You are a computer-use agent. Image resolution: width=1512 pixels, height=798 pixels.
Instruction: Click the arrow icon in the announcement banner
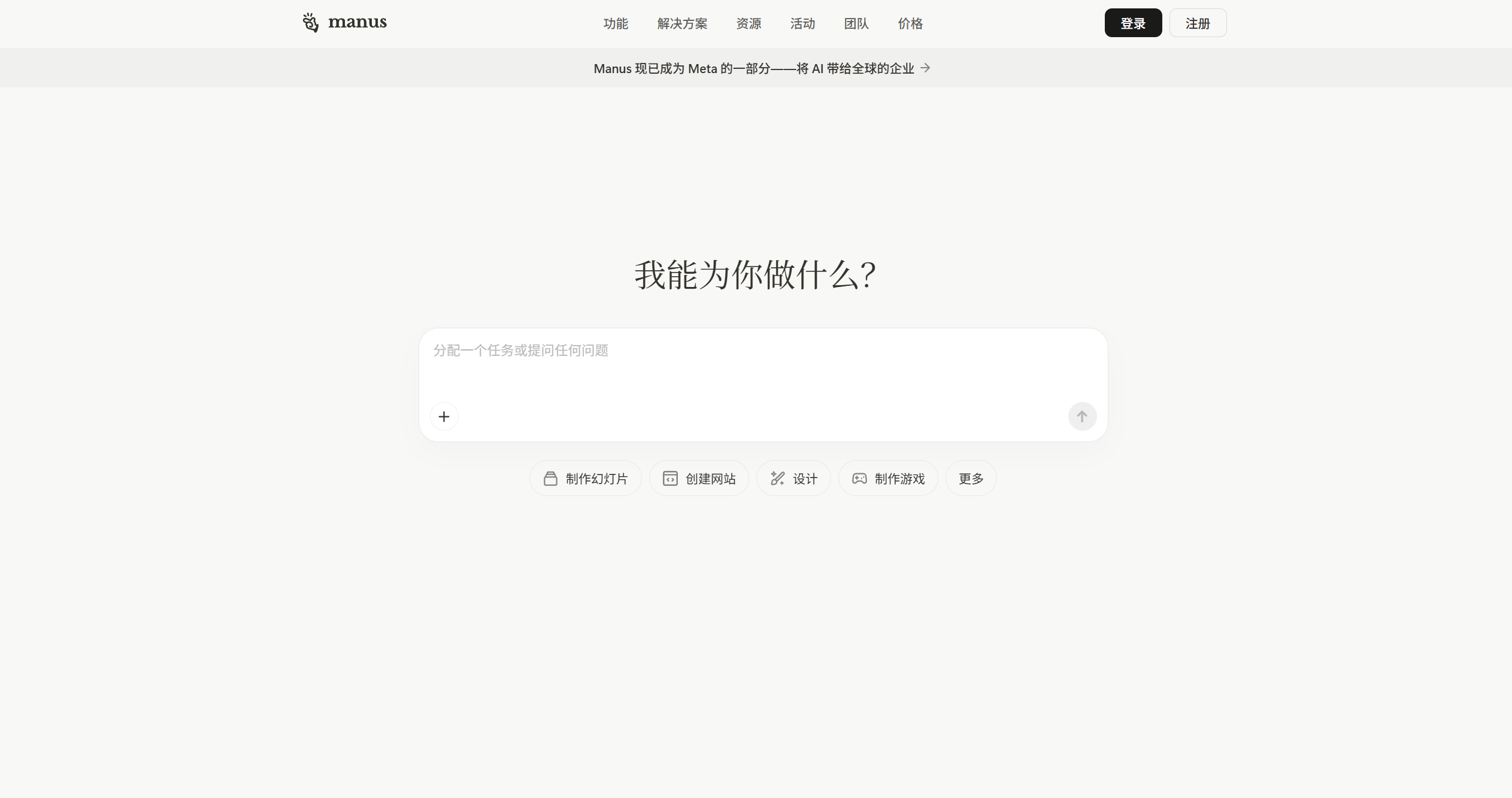pos(925,68)
